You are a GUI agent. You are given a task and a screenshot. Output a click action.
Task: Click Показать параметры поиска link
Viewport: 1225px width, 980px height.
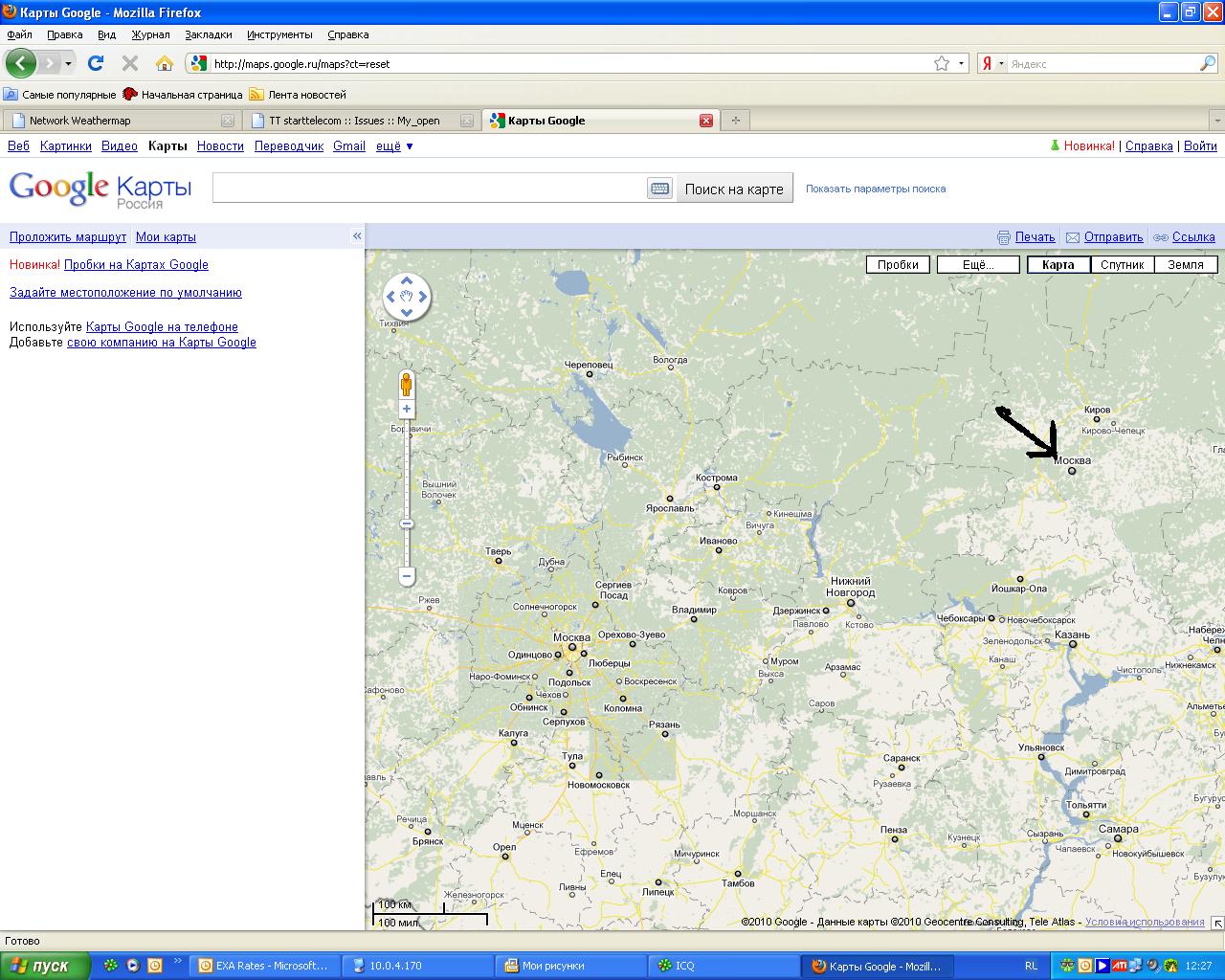point(876,189)
